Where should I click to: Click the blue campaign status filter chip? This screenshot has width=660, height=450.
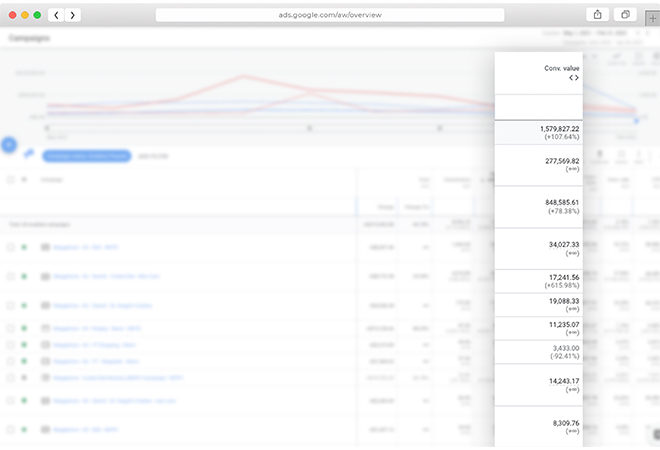[86, 155]
